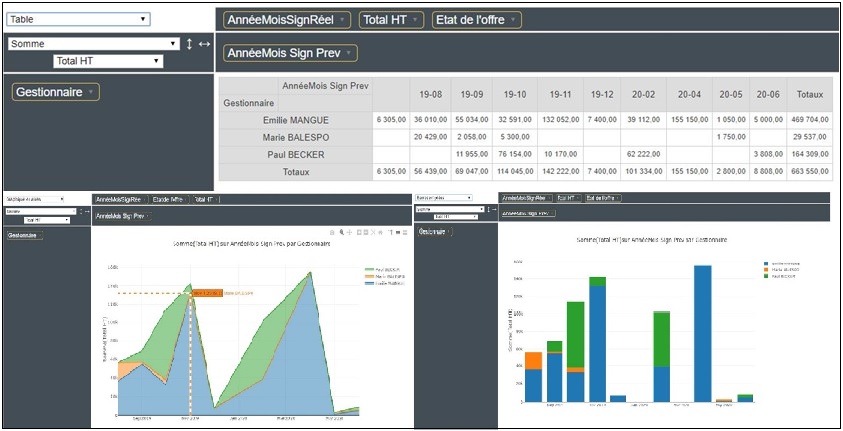Click the Totaux column header

(x=810, y=94)
